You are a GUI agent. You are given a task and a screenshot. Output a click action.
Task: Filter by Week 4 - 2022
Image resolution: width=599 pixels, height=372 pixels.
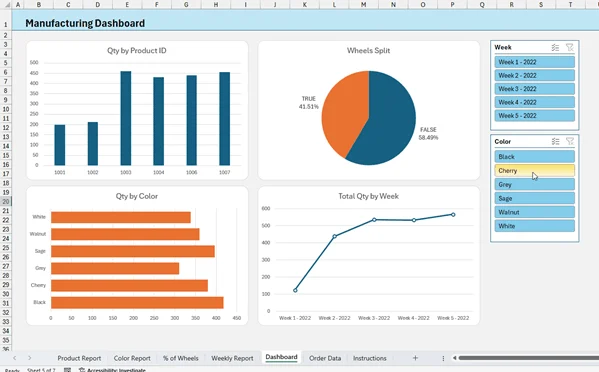(x=534, y=102)
